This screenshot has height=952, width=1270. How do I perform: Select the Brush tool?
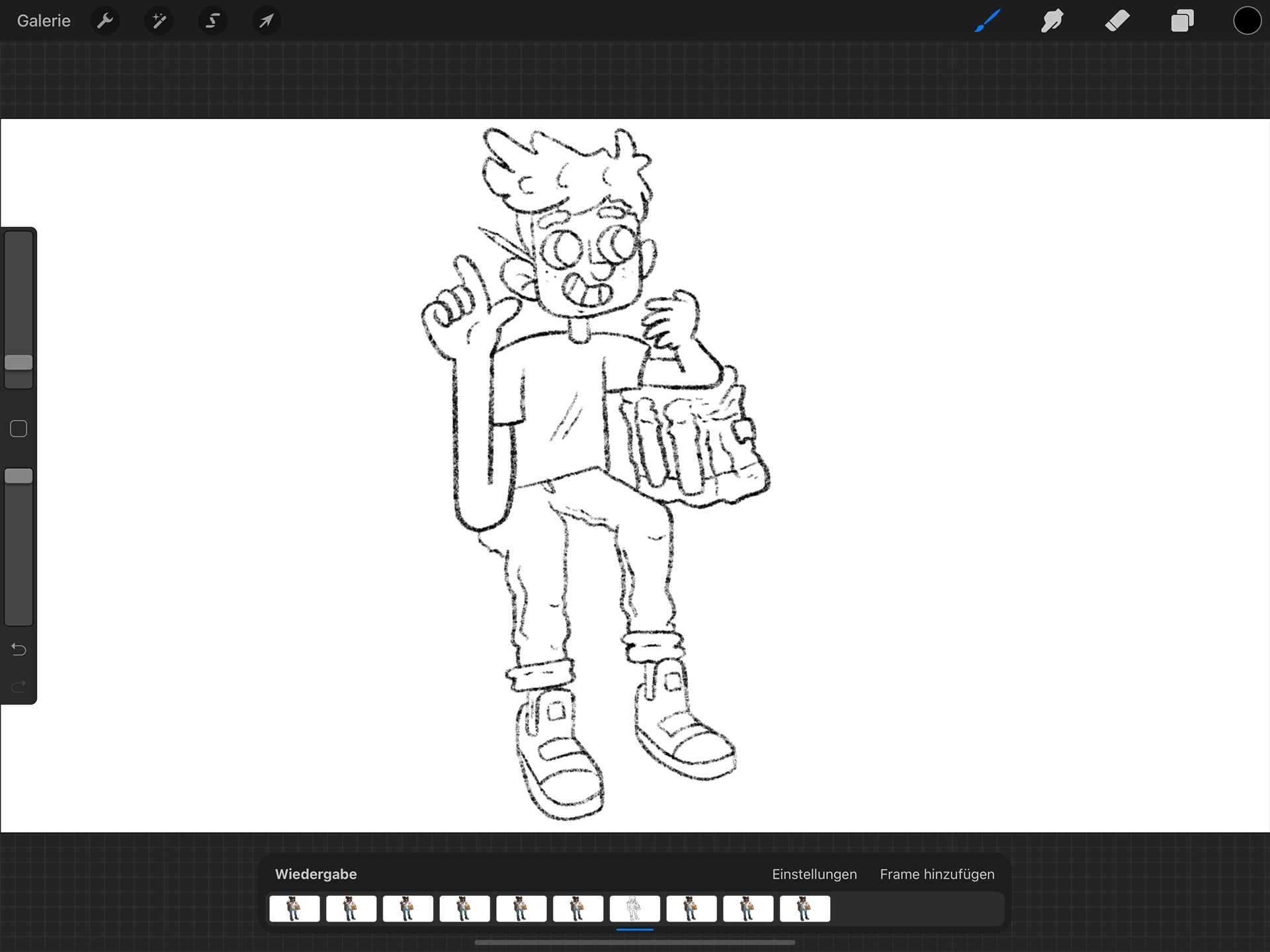tap(987, 21)
